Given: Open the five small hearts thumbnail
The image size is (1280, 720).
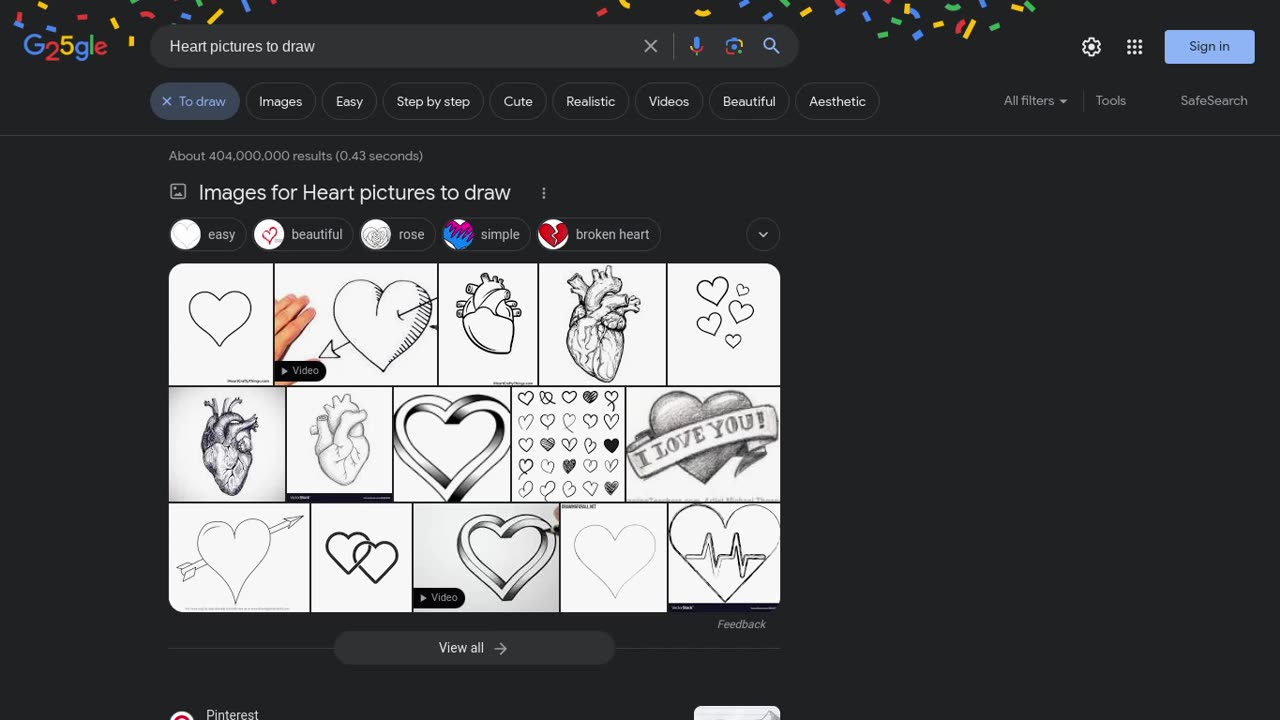Looking at the screenshot, I should point(724,324).
